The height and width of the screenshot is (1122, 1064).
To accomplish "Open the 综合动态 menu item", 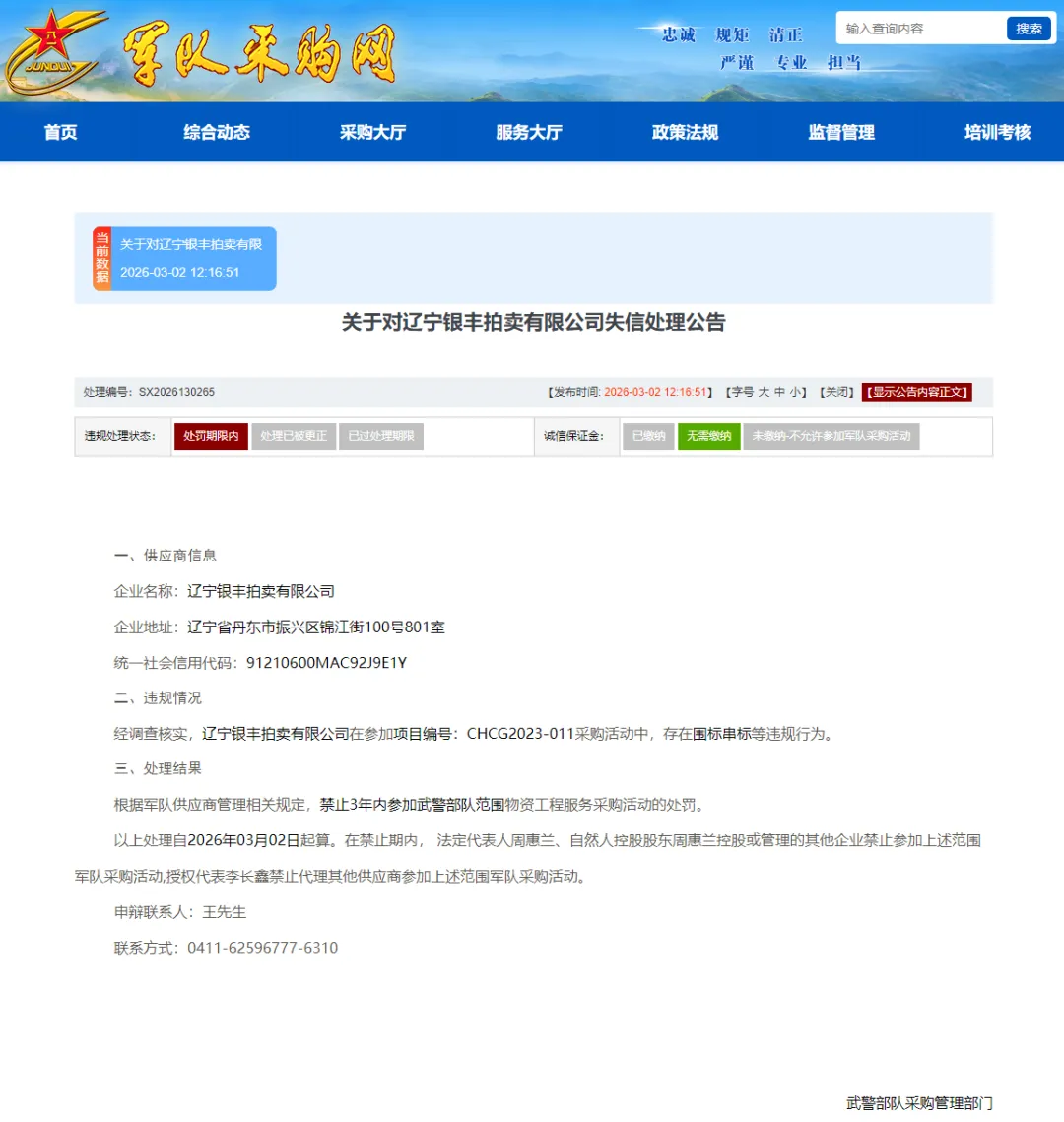I will tap(217, 132).
